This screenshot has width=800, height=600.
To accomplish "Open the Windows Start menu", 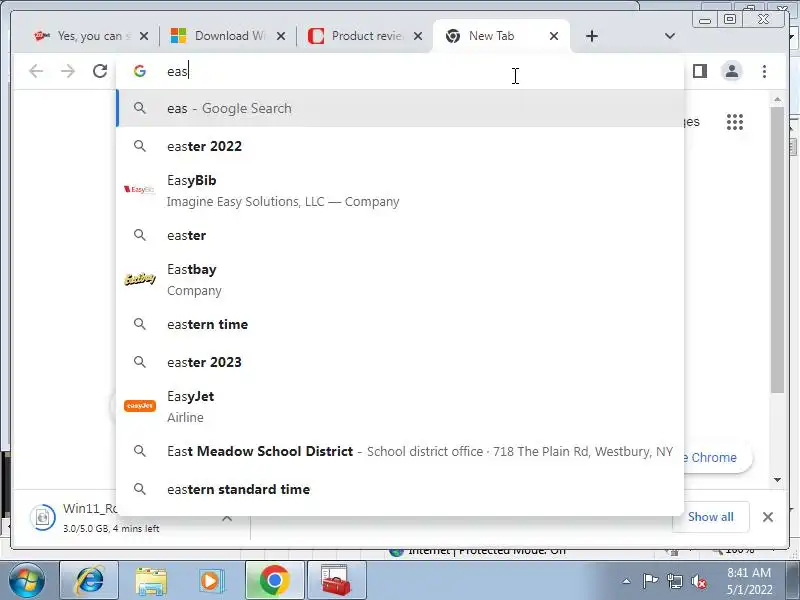I will pyautogui.click(x=26, y=580).
